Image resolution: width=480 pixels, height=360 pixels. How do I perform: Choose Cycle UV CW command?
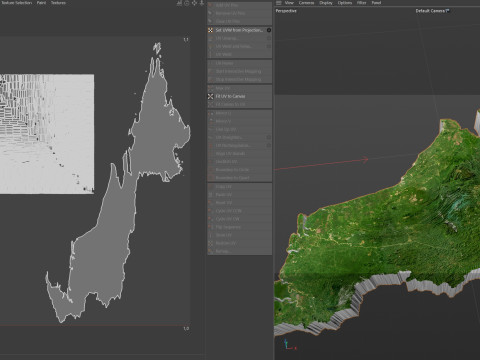[x=239, y=219]
